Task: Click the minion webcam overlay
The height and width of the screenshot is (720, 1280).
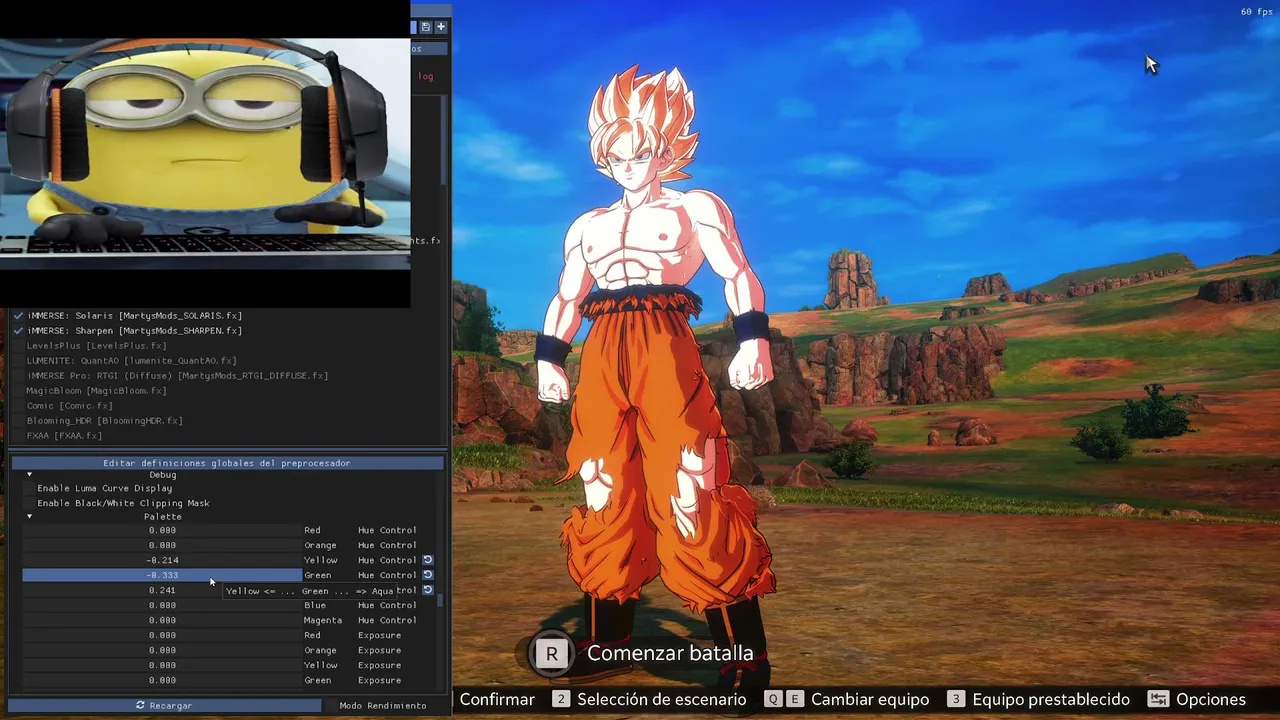Action: coord(205,155)
